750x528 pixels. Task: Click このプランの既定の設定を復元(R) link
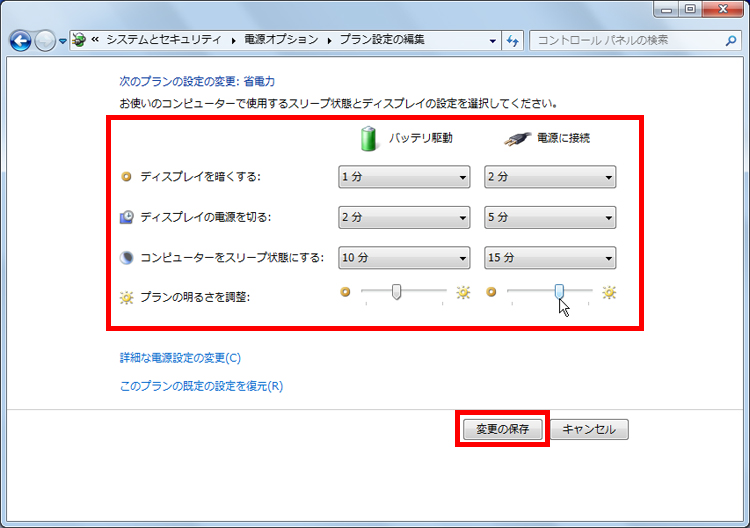pos(201,386)
